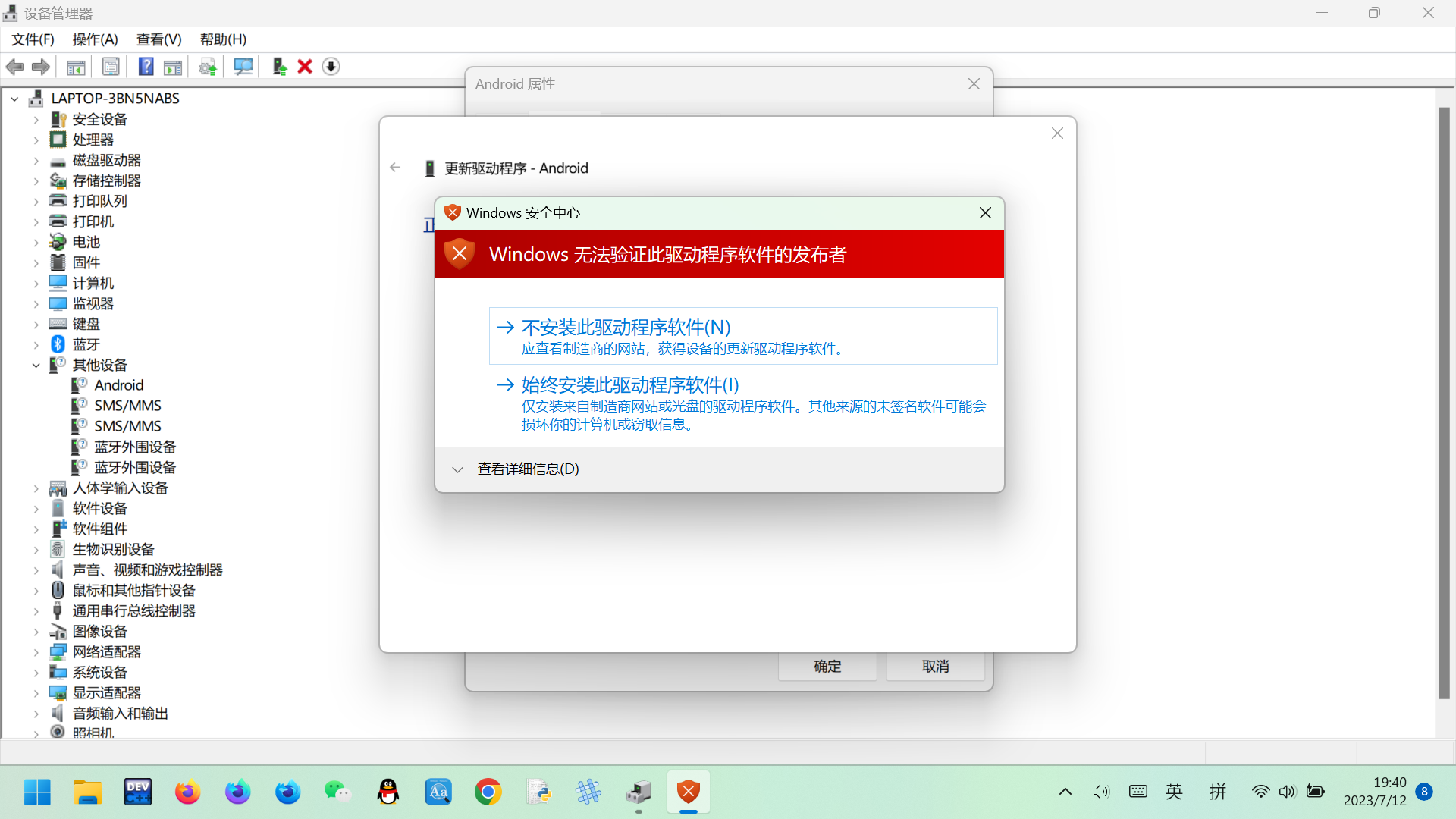Choose 不安装此驱动程序软件(N)
The width and height of the screenshot is (1456, 819).
coord(743,336)
